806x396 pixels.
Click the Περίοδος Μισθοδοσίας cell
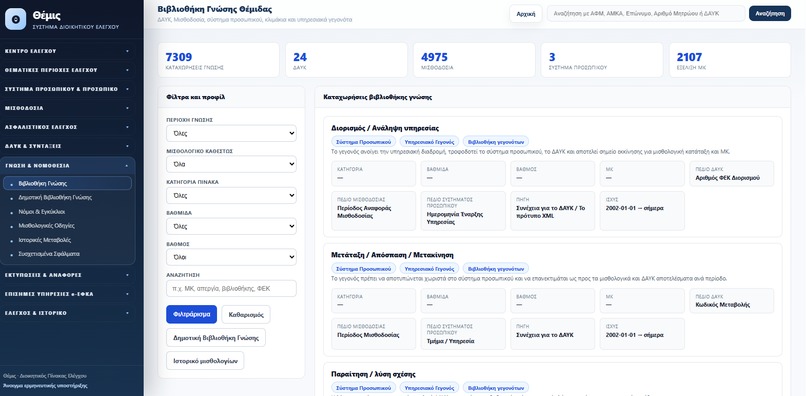pyautogui.click(x=373, y=334)
